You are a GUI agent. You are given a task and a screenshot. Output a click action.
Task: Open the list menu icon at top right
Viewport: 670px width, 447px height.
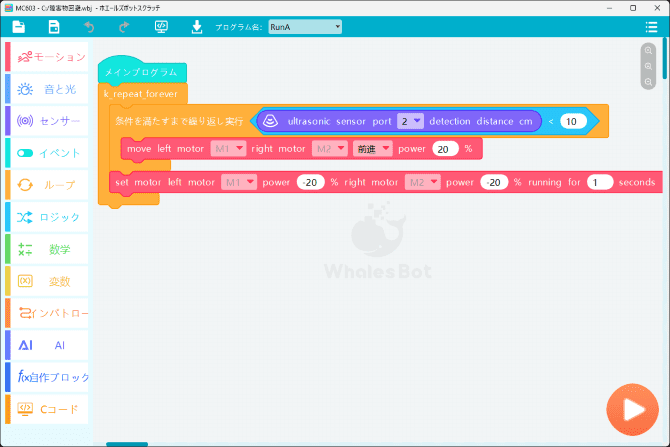[651, 27]
